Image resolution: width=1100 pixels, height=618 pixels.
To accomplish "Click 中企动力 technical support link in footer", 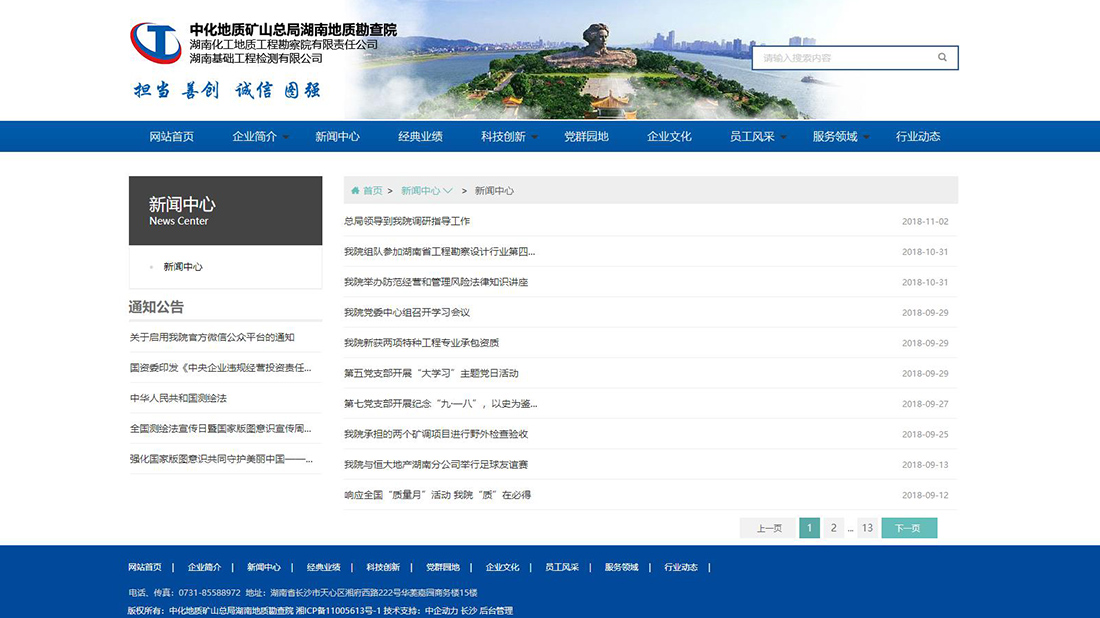I will pyautogui.click(x=441, y=611).
